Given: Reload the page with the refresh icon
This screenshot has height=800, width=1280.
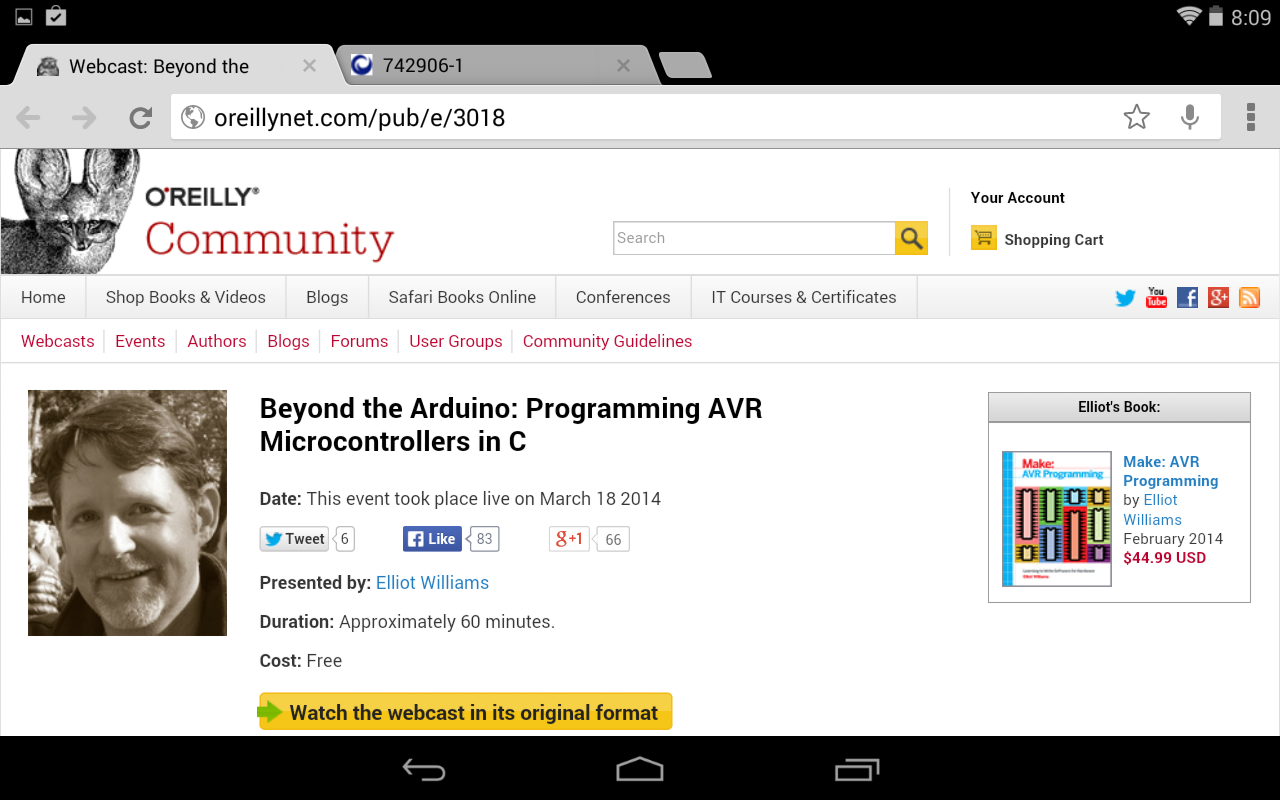Looking at the screenshot, I should 141,118.
